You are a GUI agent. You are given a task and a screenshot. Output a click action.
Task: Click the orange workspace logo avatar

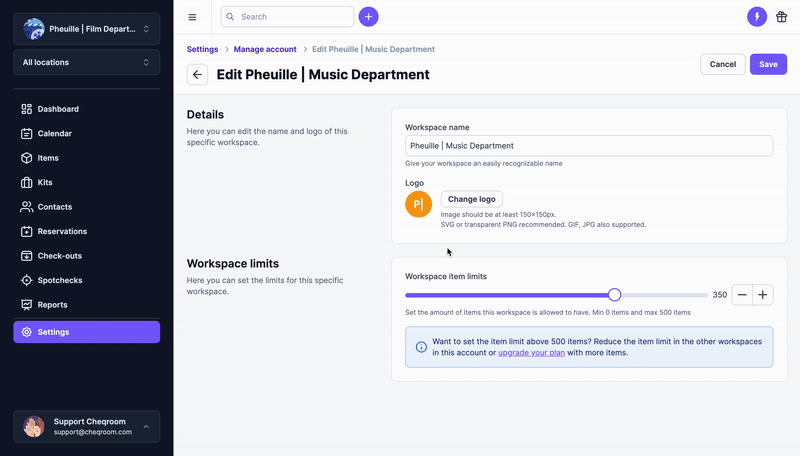pyautogui.click(x=418, y=204)
